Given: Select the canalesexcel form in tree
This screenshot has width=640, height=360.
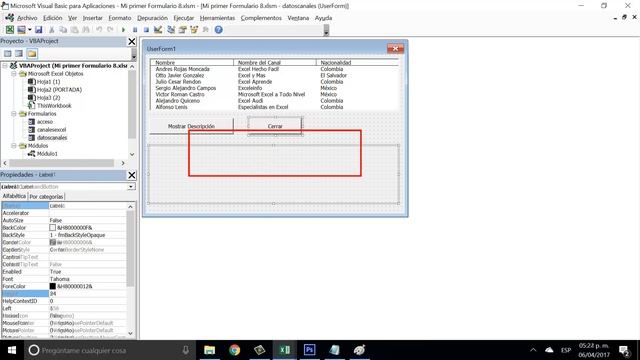Looking at the screenshot, I should pyautogui.click(x=51, y=129).
